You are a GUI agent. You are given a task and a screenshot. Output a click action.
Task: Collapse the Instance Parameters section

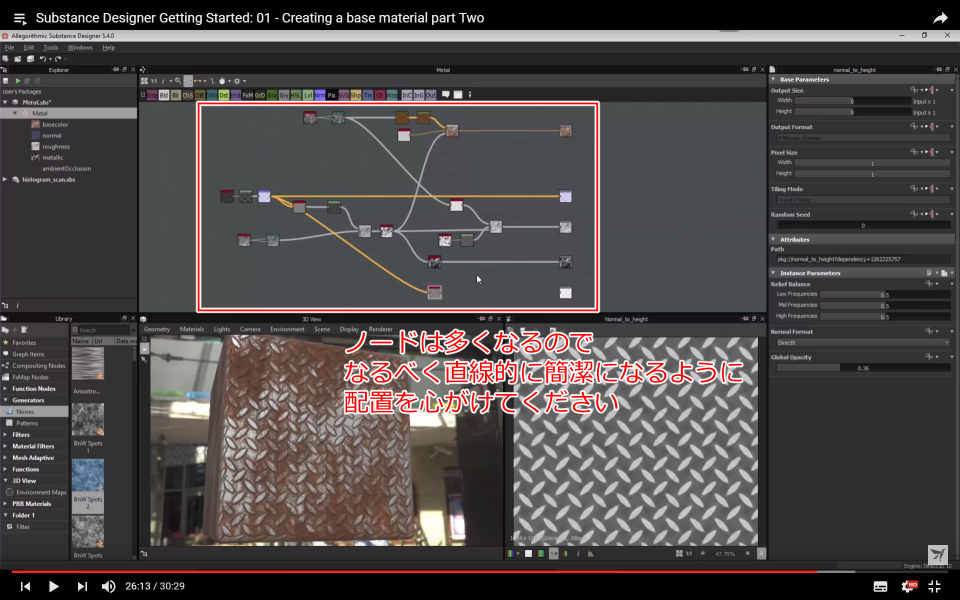[773, 273]
